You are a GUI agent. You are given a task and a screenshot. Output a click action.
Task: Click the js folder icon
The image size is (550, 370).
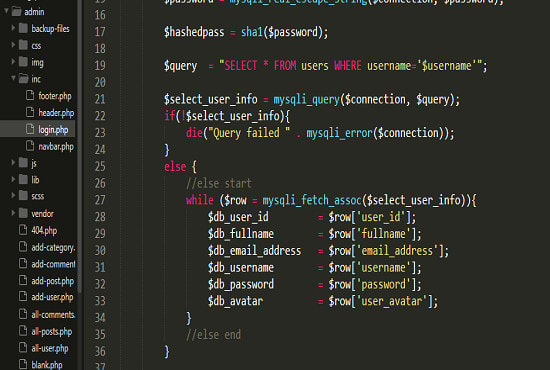pos(23,162)
